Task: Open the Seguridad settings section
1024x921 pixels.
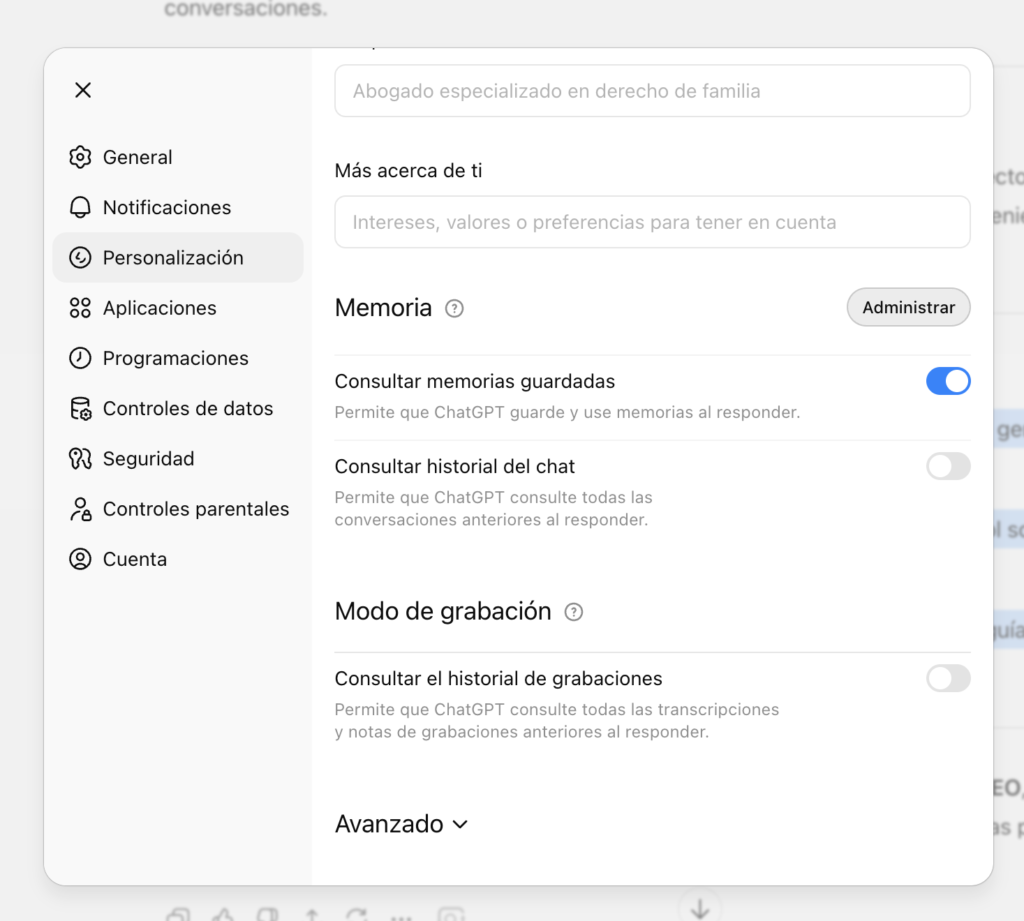Action: [148, 459]
